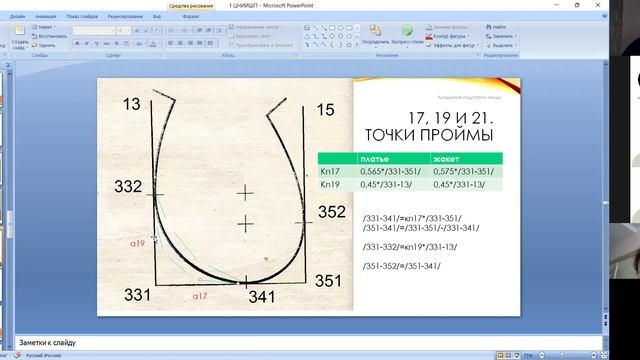Open the Контур фигуры dropdown
The width and height of the screenshot is (640, 360).
coord(448,36)
